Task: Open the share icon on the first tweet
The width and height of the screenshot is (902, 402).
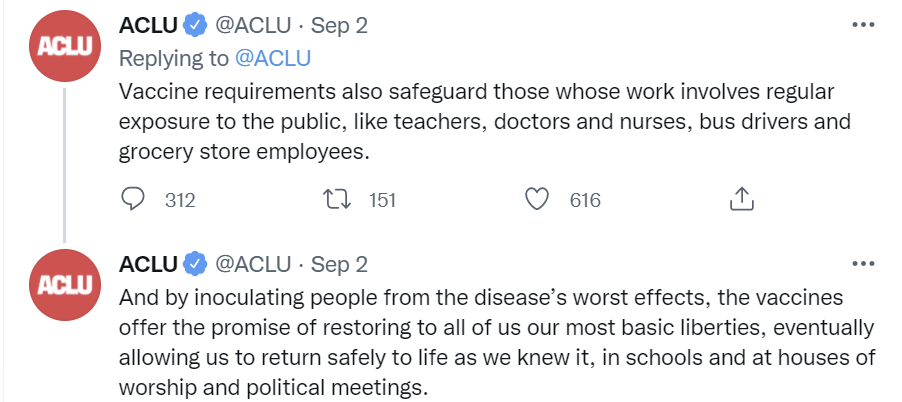Action: [x=742, y=199]
